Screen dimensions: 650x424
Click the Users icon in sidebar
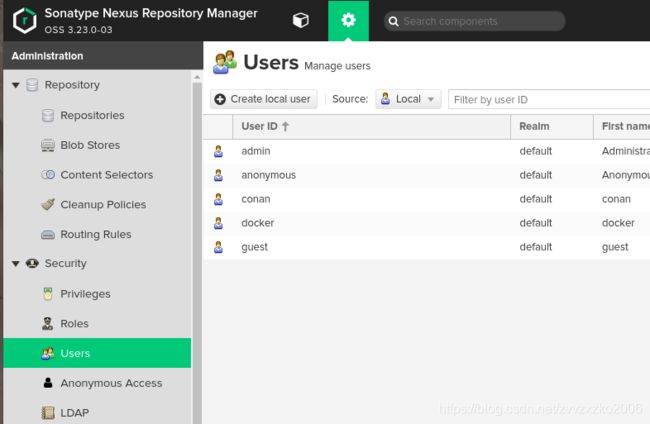48,353
